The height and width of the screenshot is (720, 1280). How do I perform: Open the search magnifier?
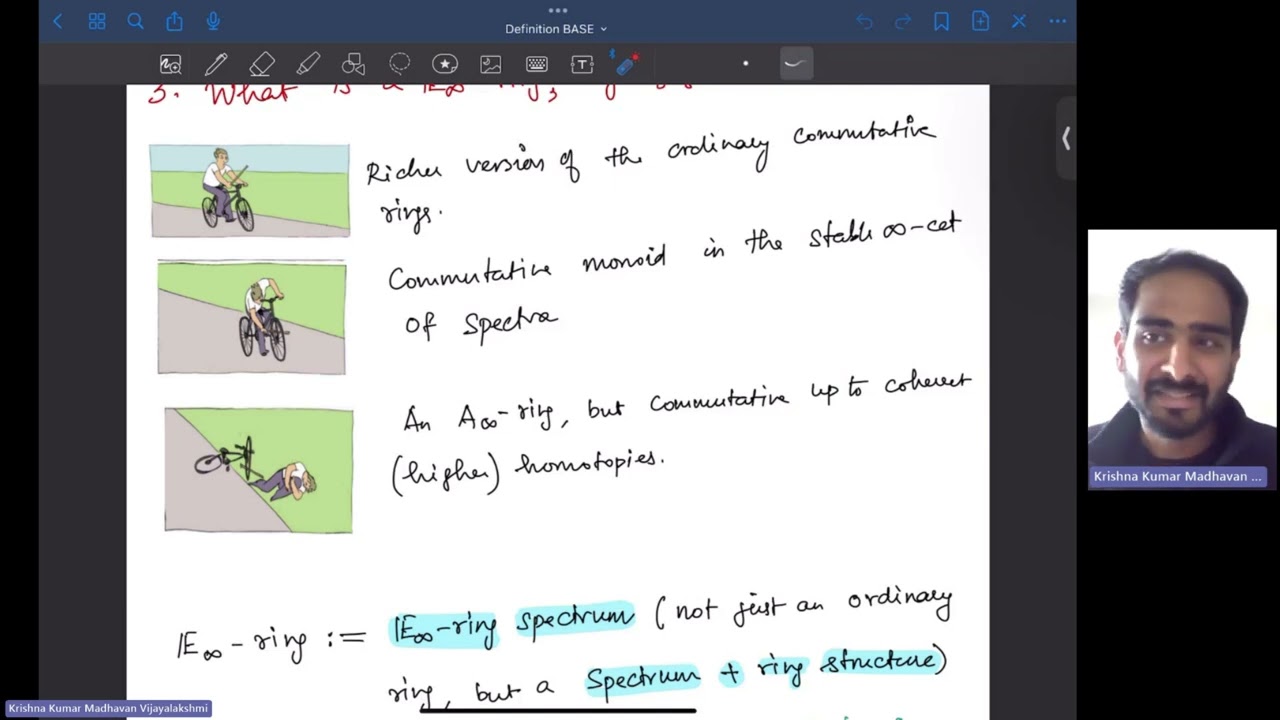coord(135,21)
